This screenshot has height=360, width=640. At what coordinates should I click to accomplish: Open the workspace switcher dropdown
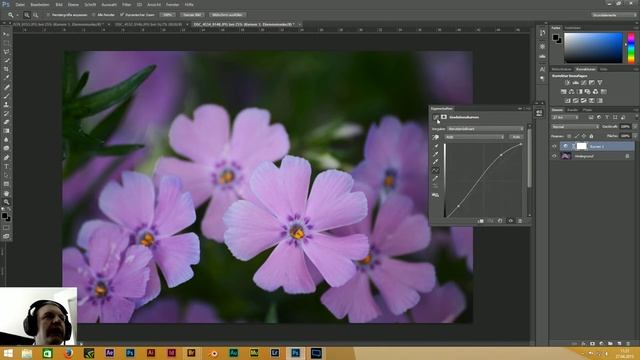(614, 15)
